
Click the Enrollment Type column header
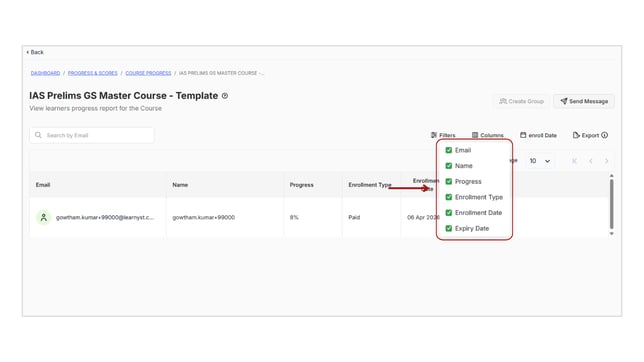pos(370,185)
